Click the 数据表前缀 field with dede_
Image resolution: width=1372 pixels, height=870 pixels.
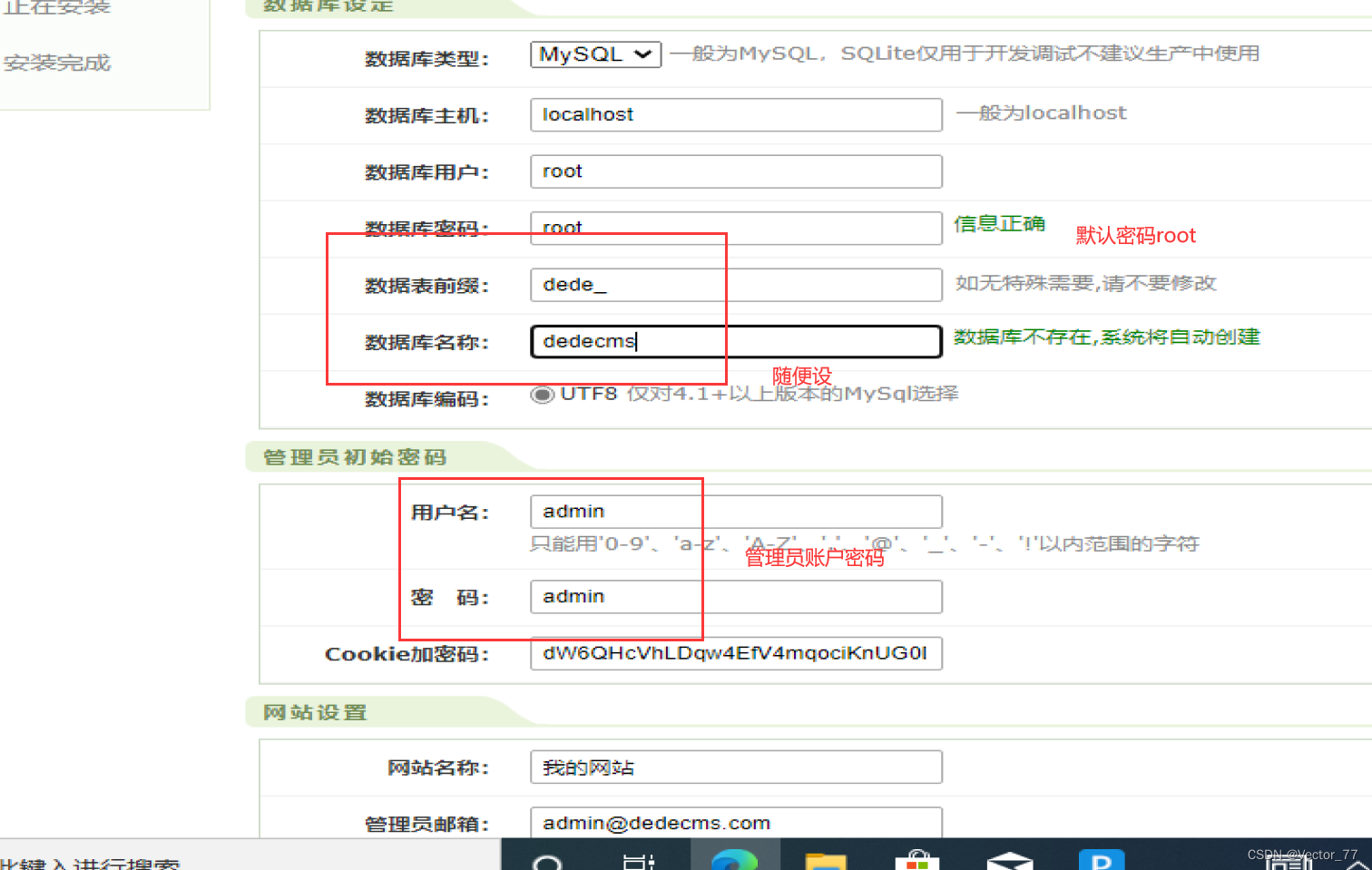click(736, 285)
